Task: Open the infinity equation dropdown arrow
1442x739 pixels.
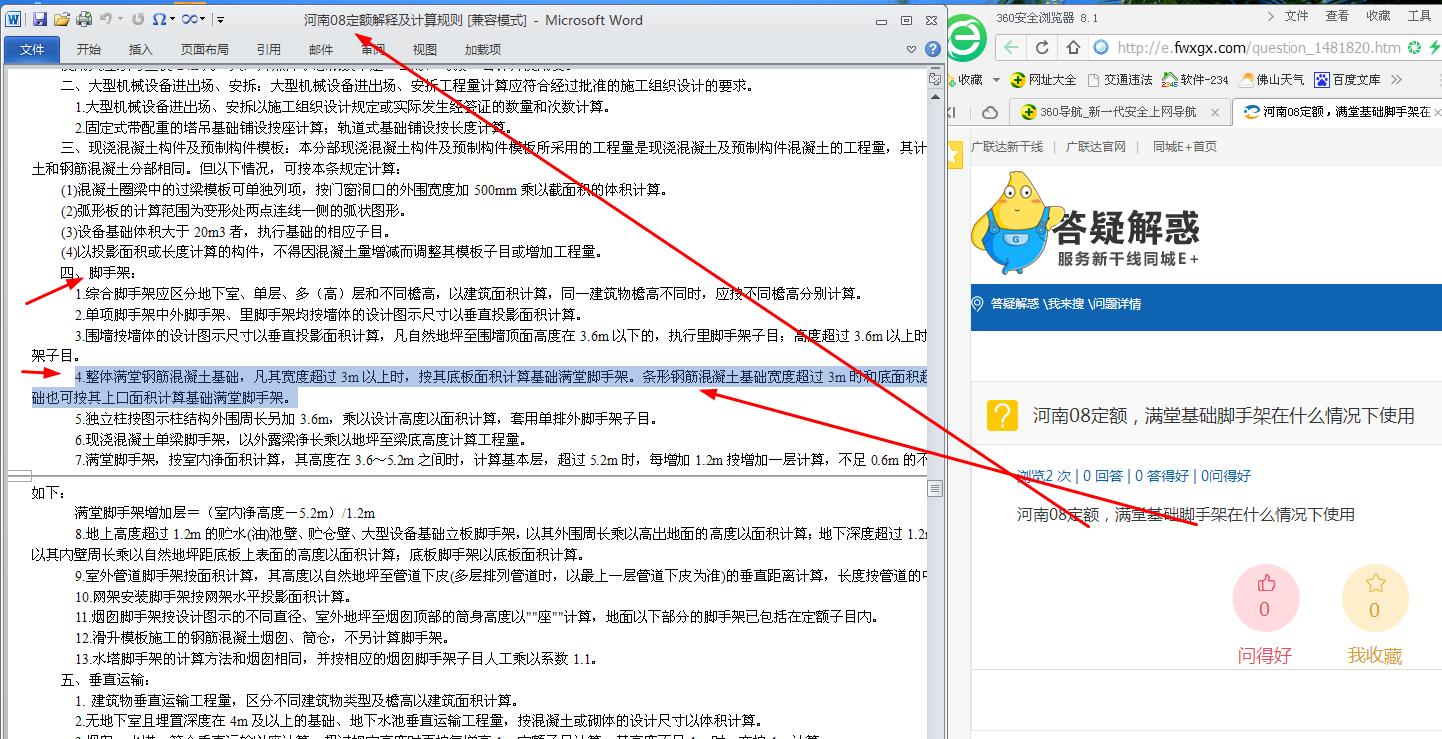Action: (x=204, y=19)
